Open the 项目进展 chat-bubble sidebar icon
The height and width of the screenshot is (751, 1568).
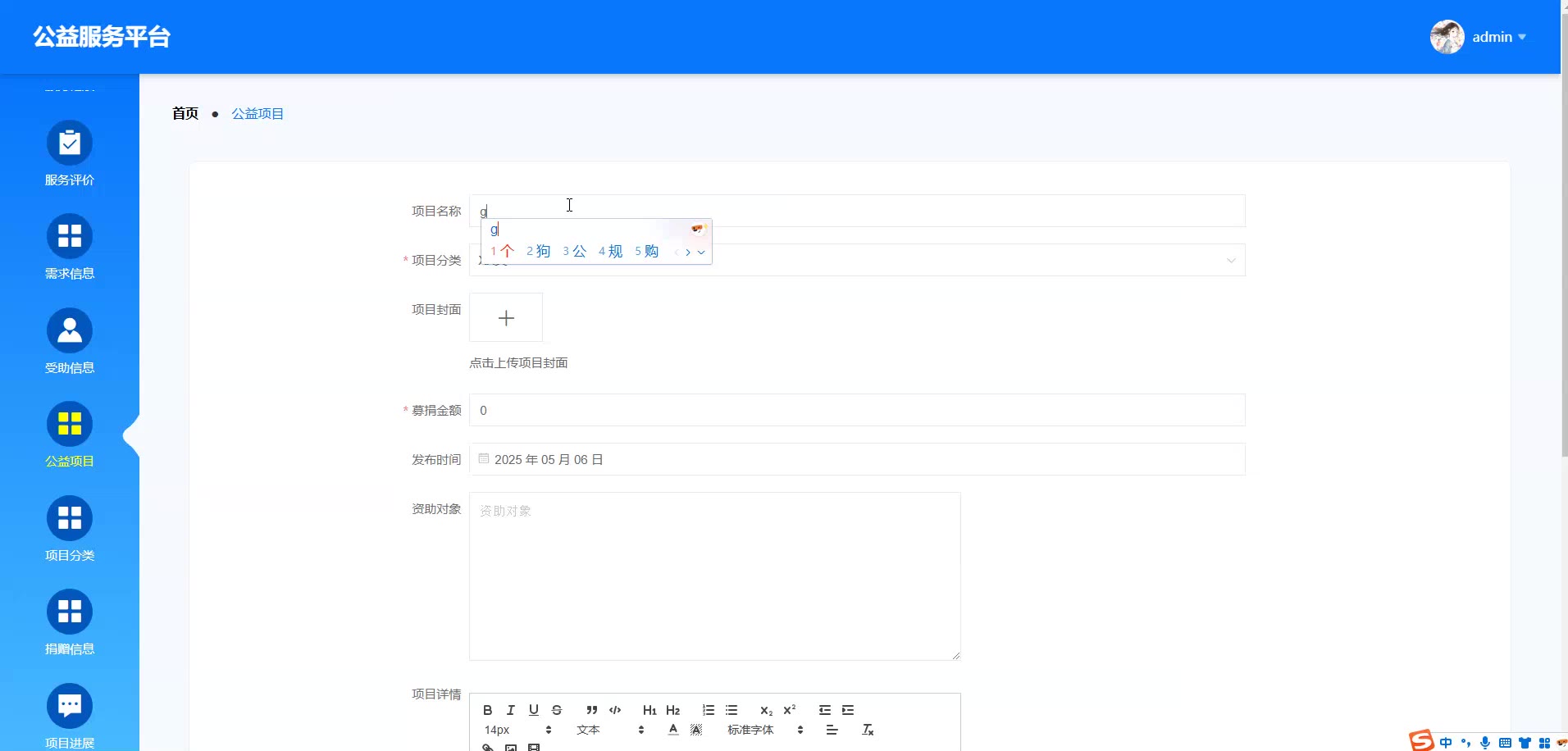coord(70,706)
